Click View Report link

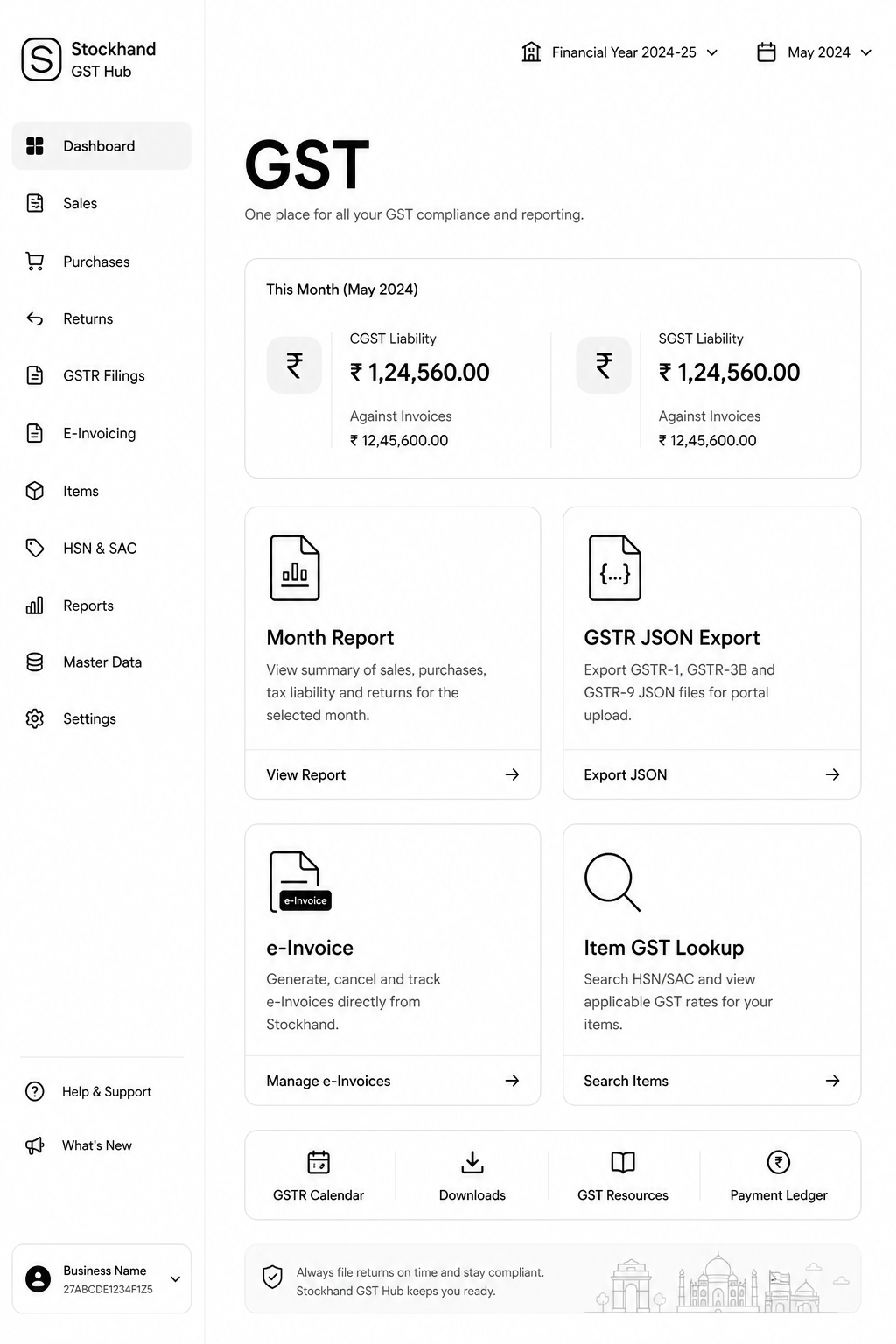[x=306, y=774]
